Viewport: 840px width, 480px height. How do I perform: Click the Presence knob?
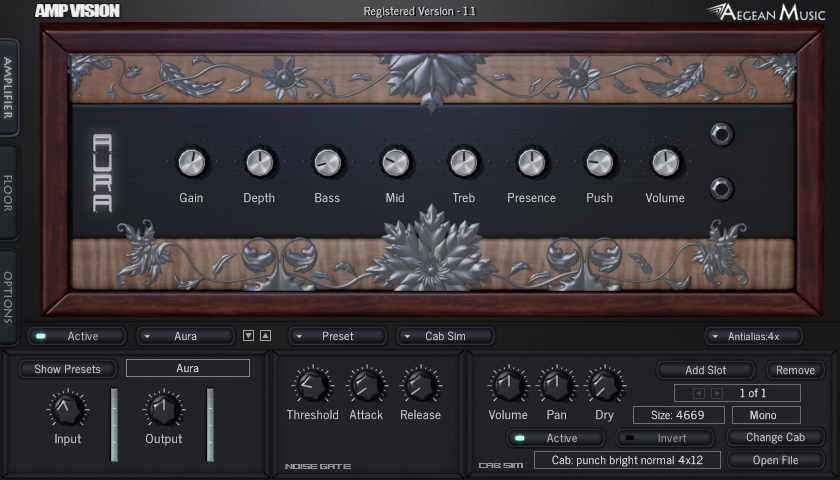(531, 162)
